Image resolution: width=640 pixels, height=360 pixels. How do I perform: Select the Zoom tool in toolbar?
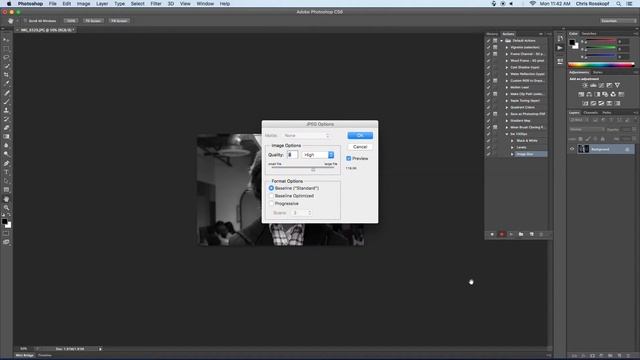click(6, 207)
